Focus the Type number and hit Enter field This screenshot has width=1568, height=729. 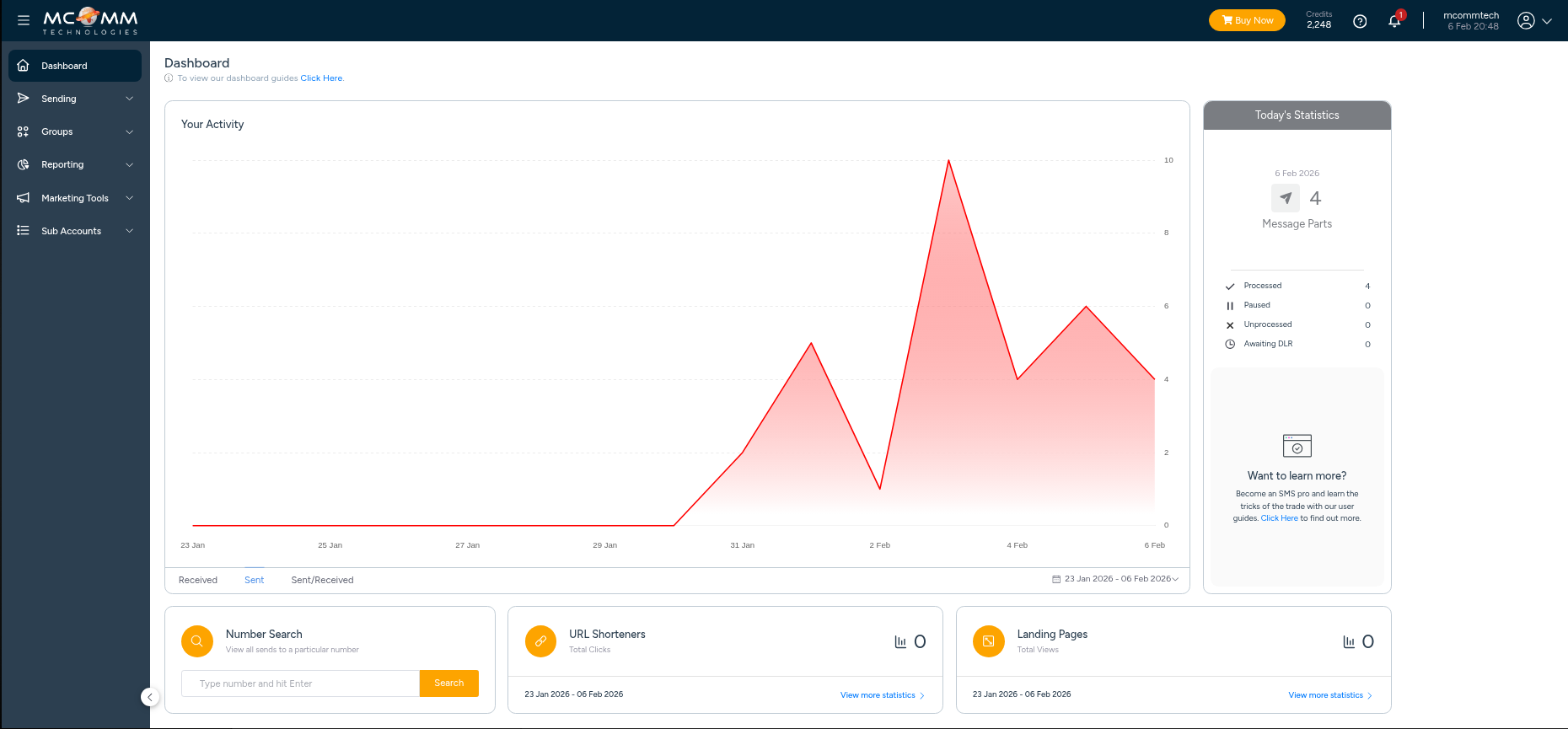(x=300, y=683)
